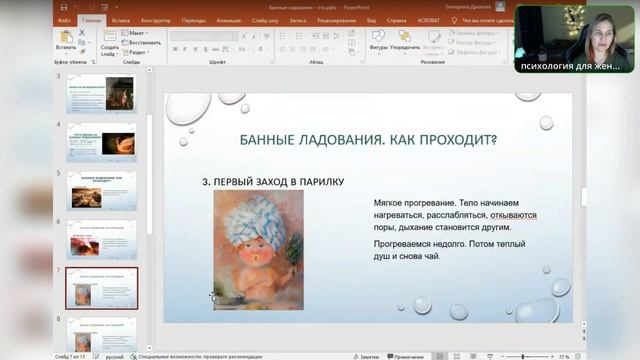Click the line spacing icon
Image resolution: width=640 pixels, height=360 pixels.
337,36
